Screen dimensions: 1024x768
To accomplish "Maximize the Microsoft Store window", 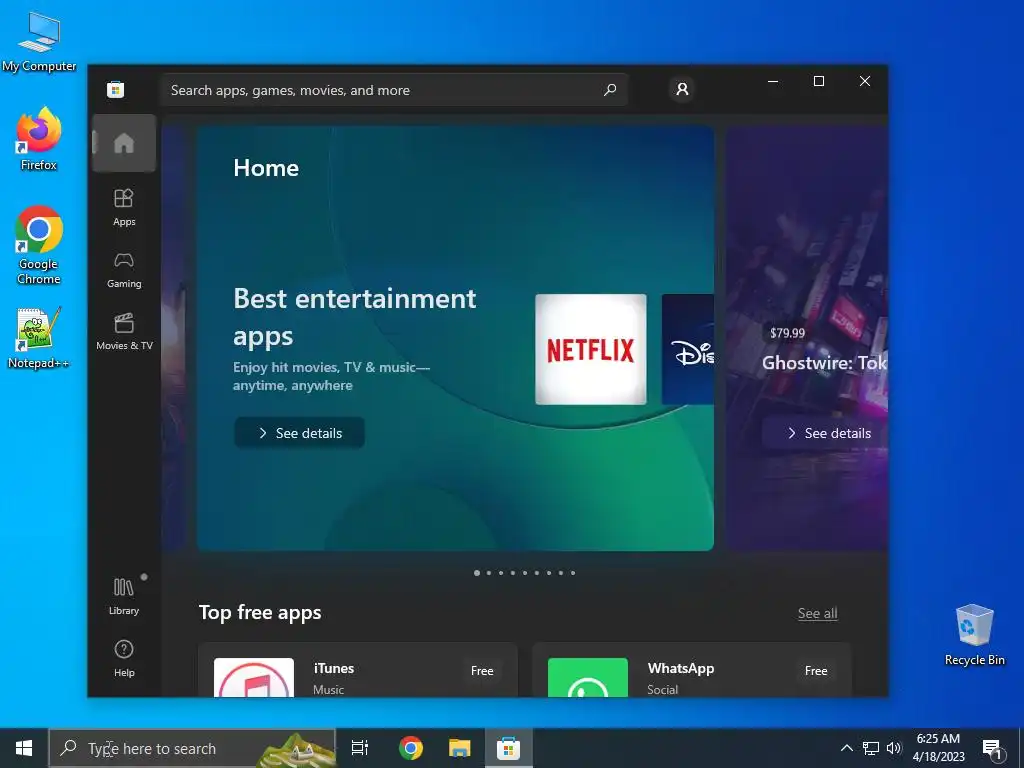I will tap(819, 81).
